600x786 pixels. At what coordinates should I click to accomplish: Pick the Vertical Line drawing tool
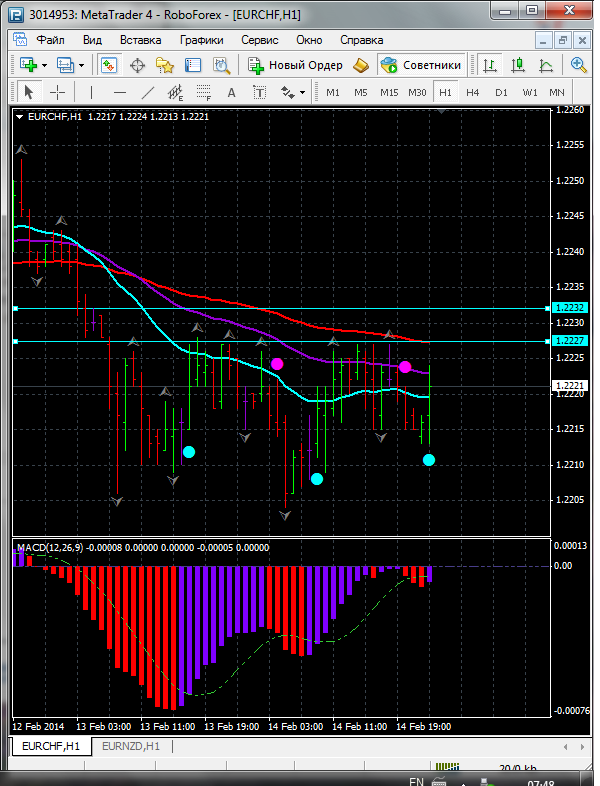[91, 92]
